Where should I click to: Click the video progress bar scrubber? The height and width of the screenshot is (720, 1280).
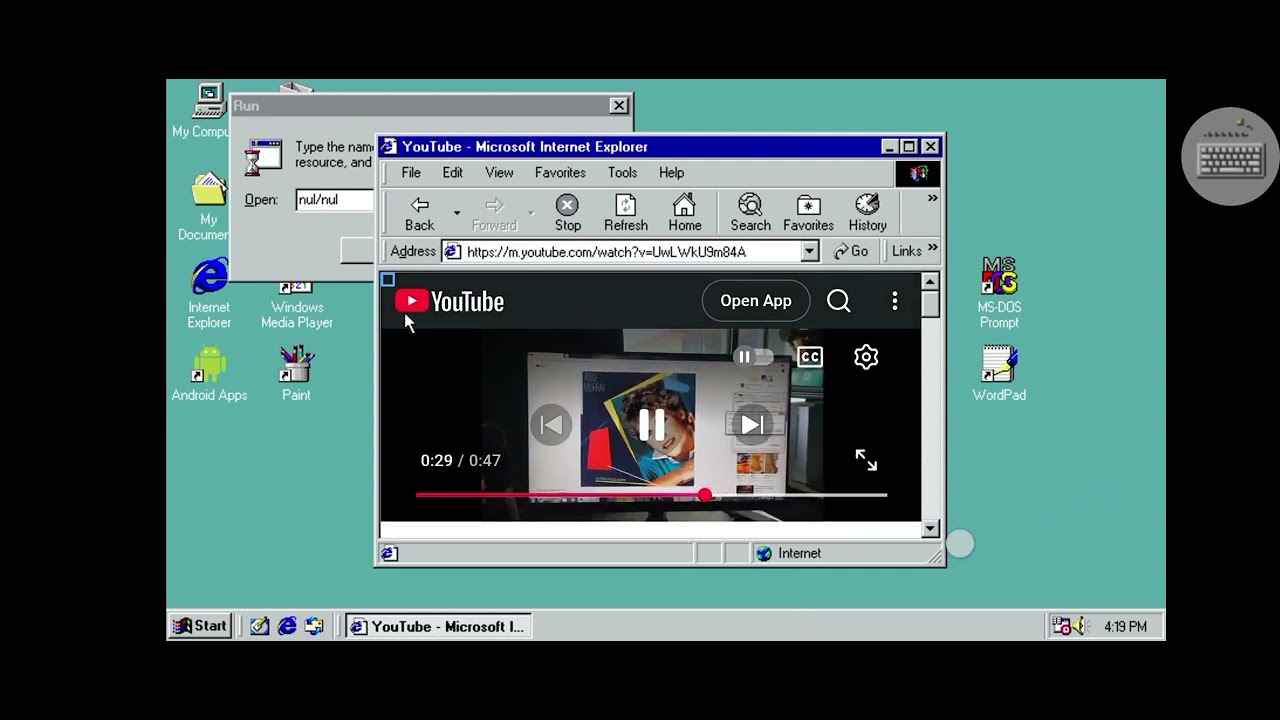(705, 494)
